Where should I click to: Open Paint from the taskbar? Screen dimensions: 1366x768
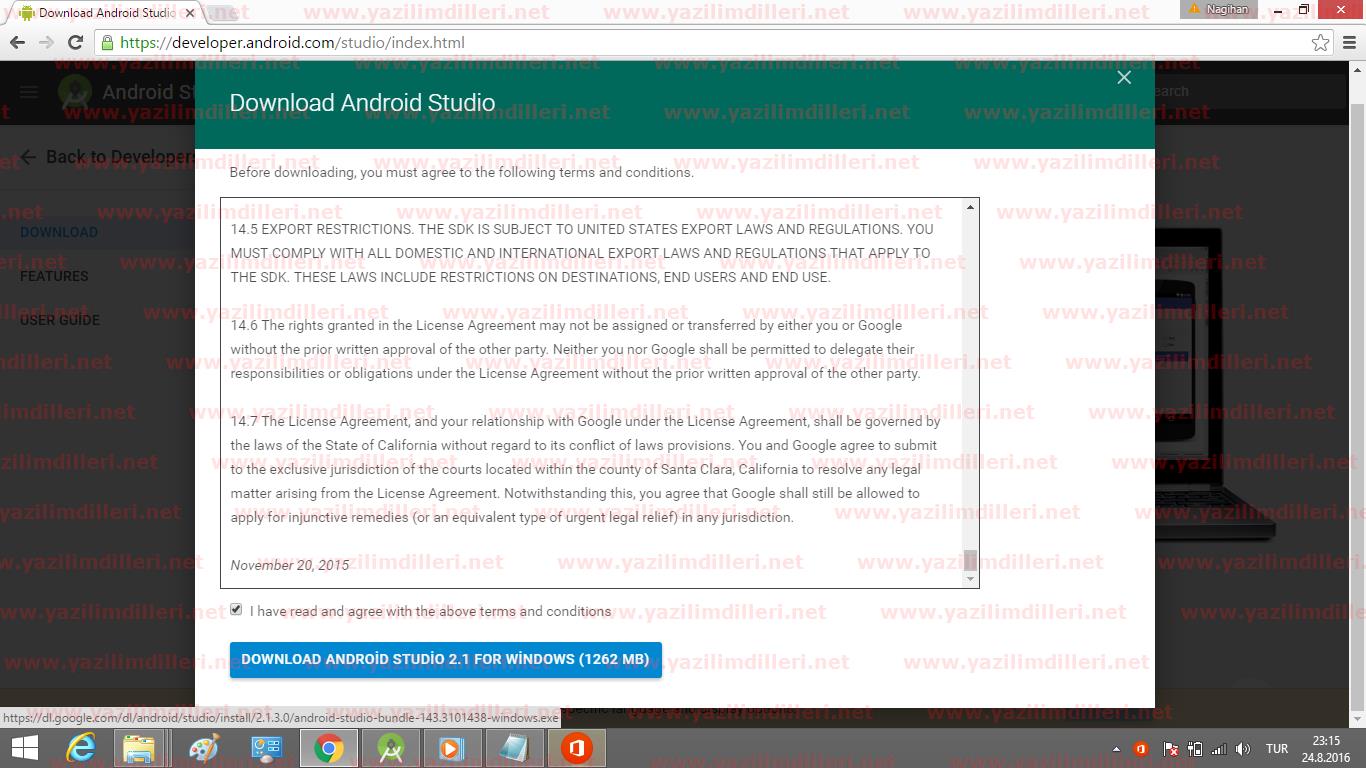tap(203, 748)
